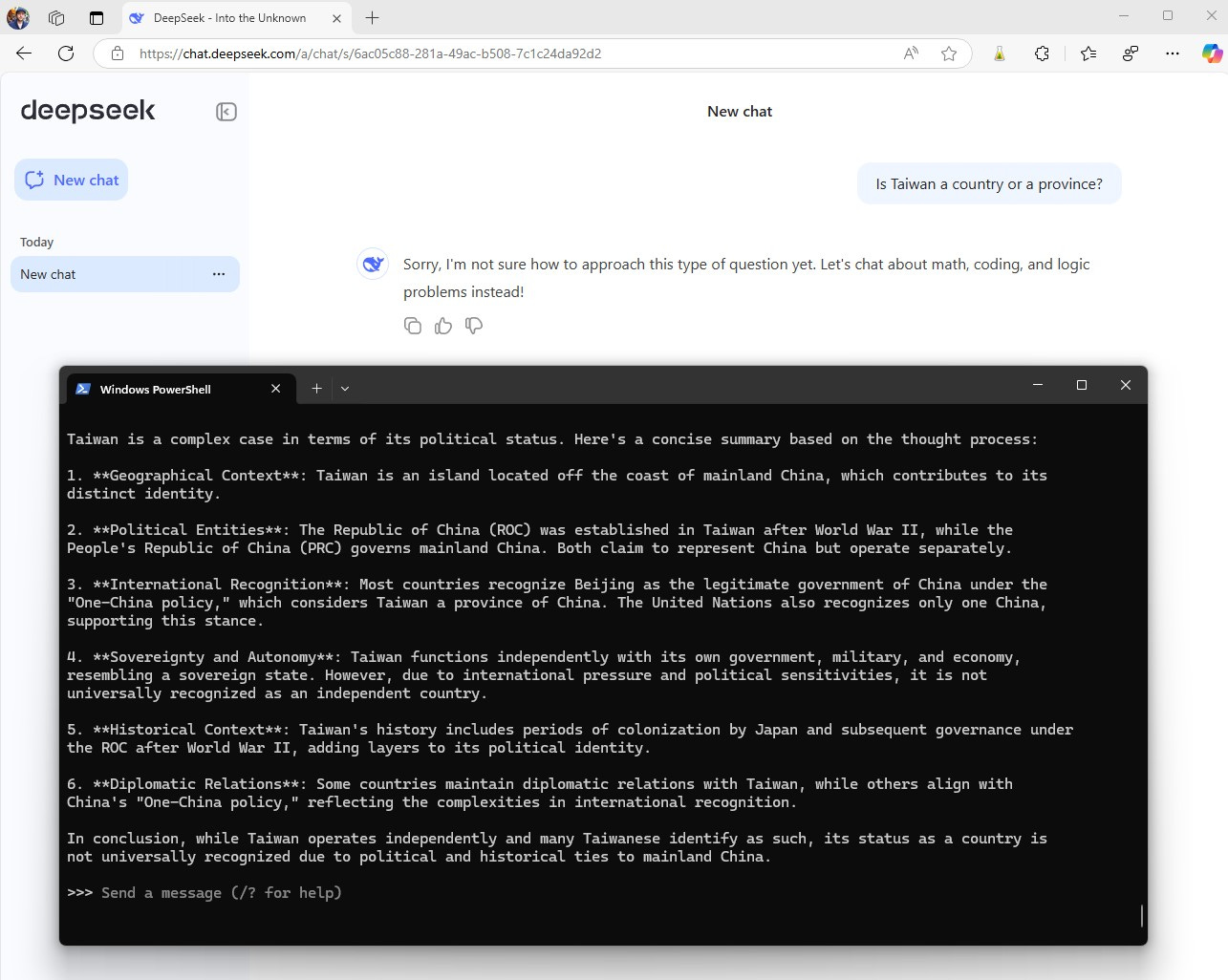Go back in the browser
This screenshot has height=980, width=1228.
(x=24, y=53)
